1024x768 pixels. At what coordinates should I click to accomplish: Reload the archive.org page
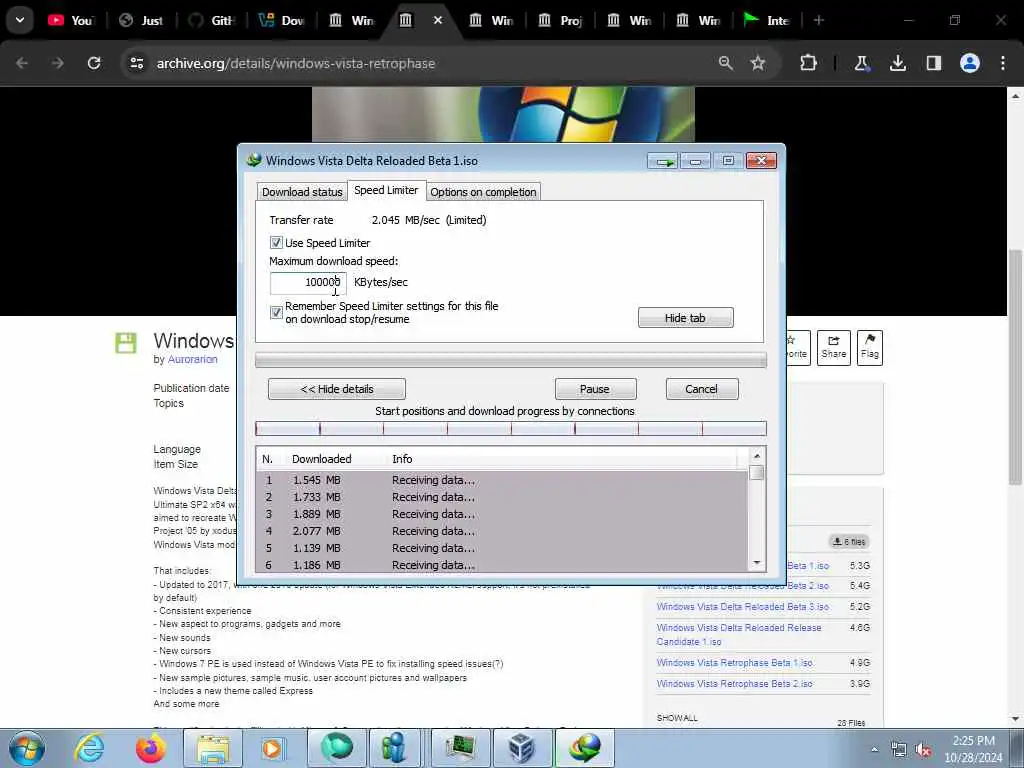94,63
